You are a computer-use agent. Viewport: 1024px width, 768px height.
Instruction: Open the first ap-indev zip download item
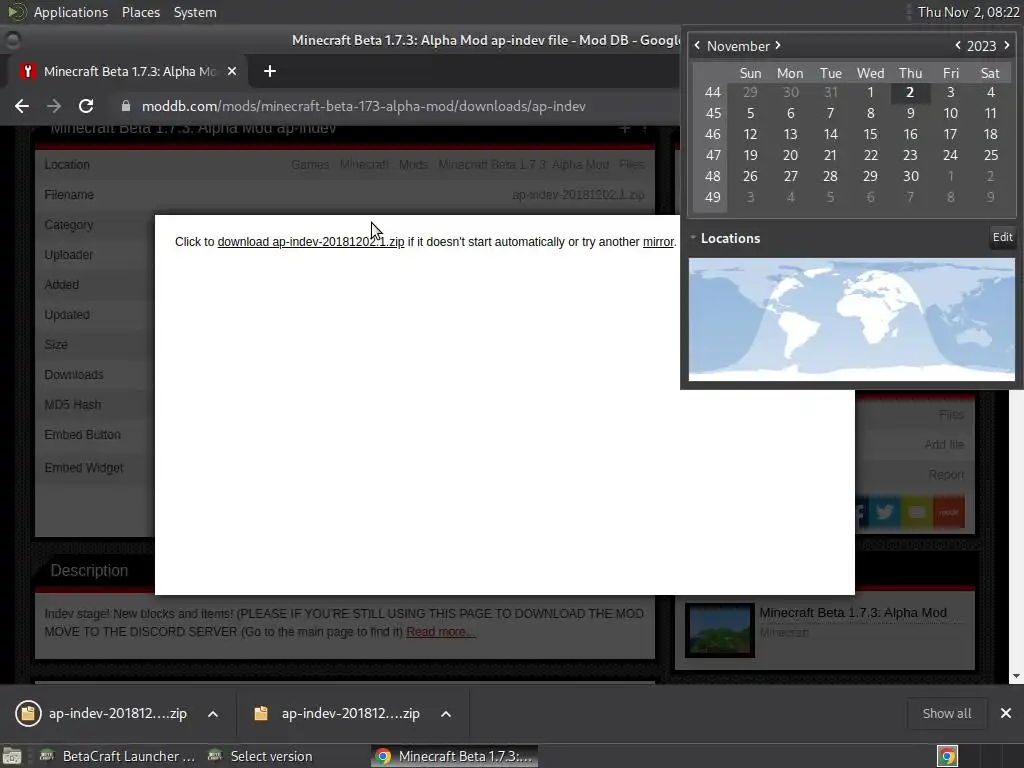(x=102, y=713)
